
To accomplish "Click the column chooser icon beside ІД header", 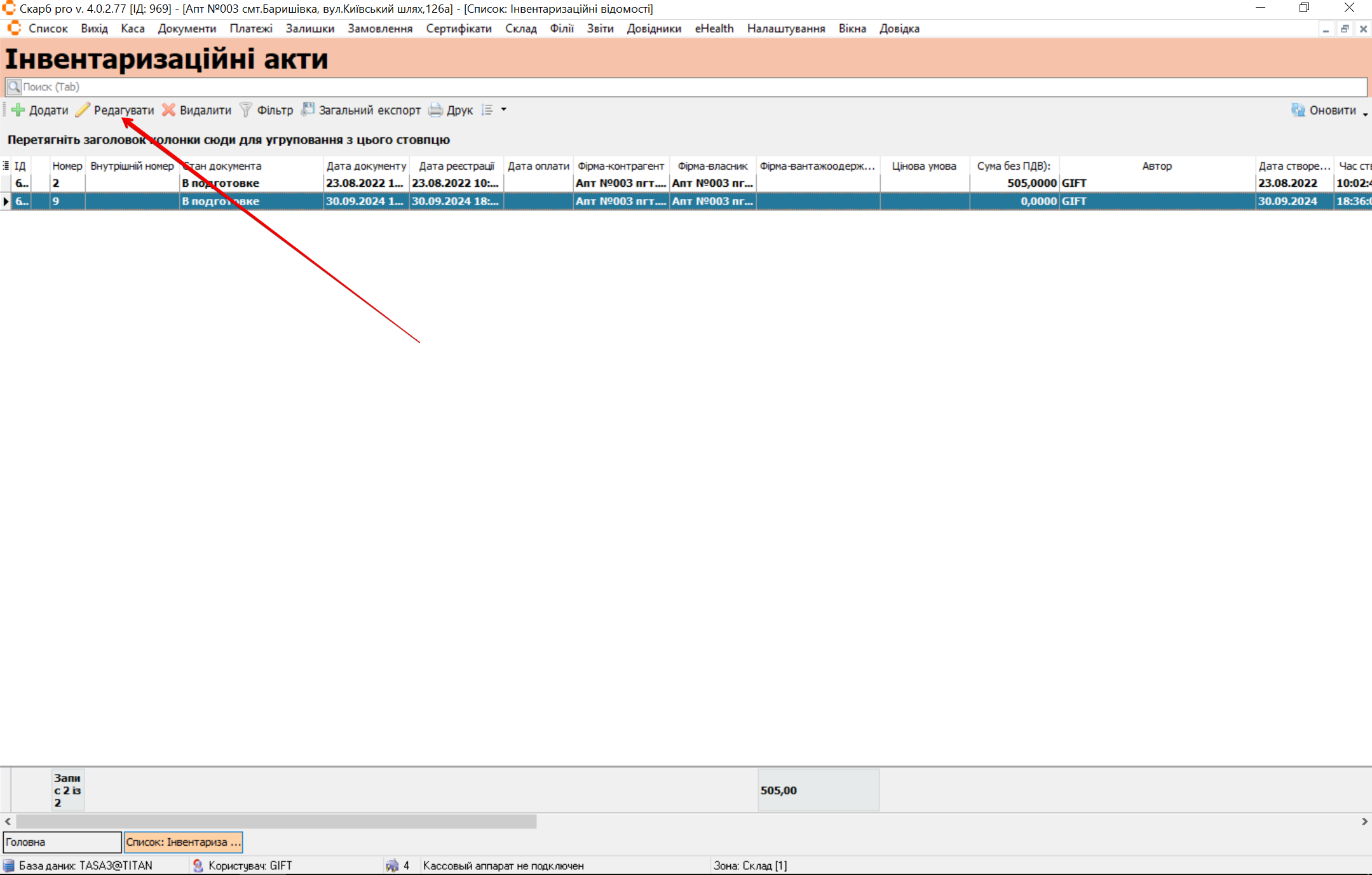I will coord(6,166).
